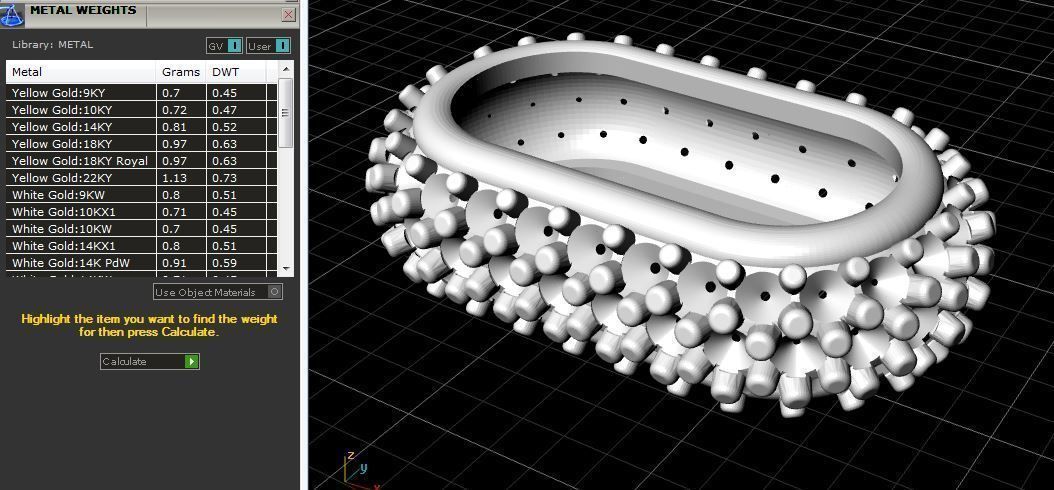Click the 3D ring model in viewport

point(679,222)
